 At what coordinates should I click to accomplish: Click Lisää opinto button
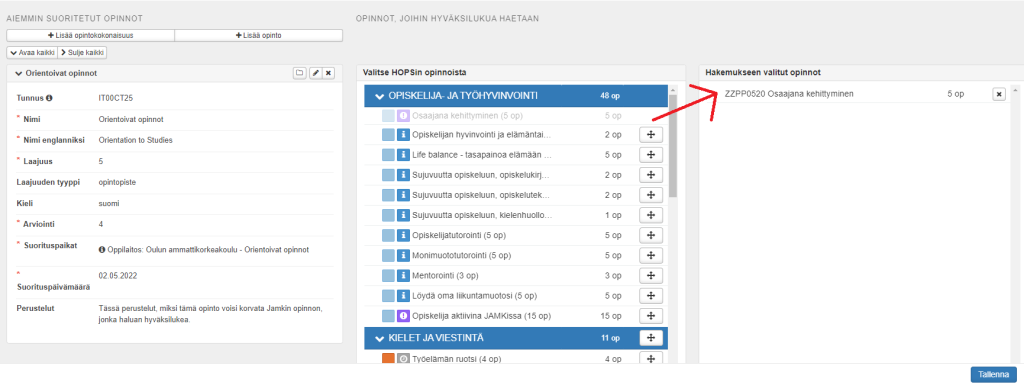tap(259, 35)
